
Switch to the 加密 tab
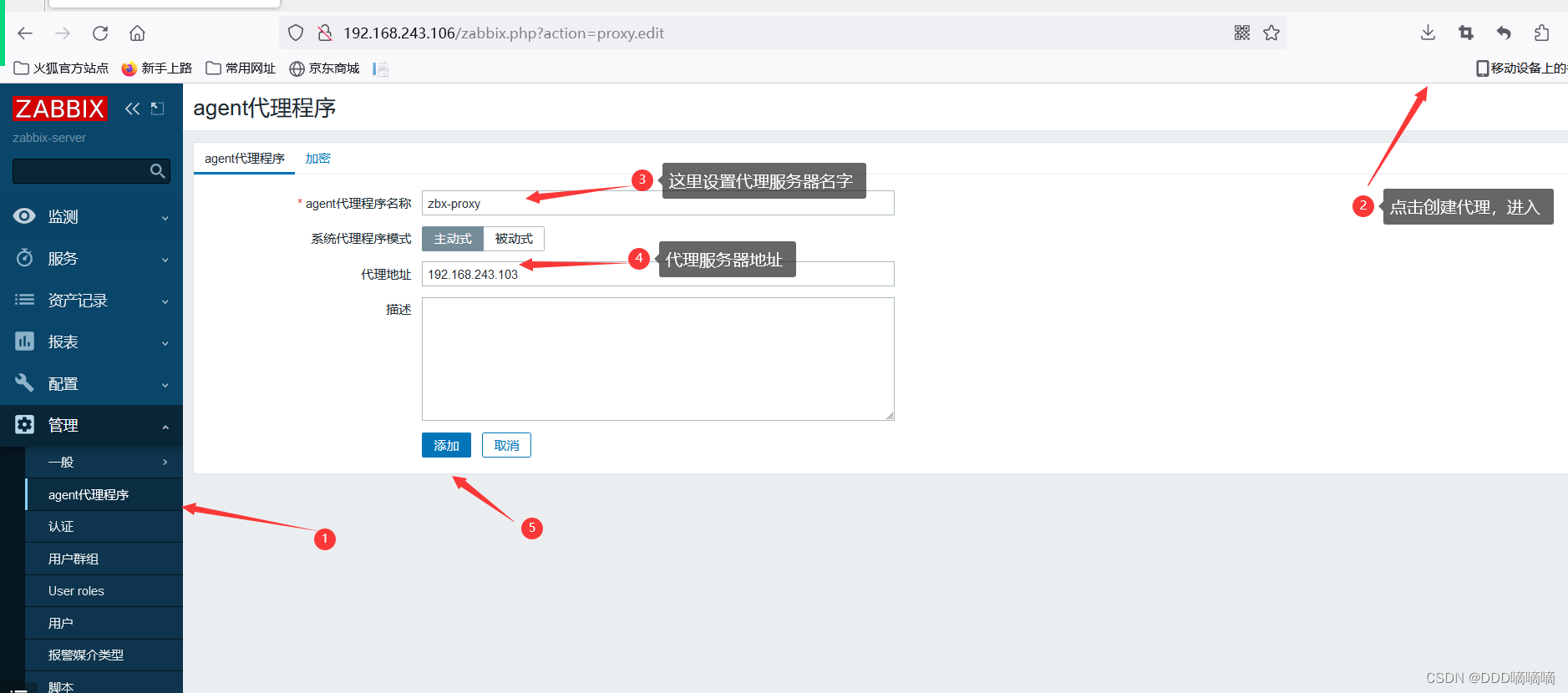[x=317, y=159]
